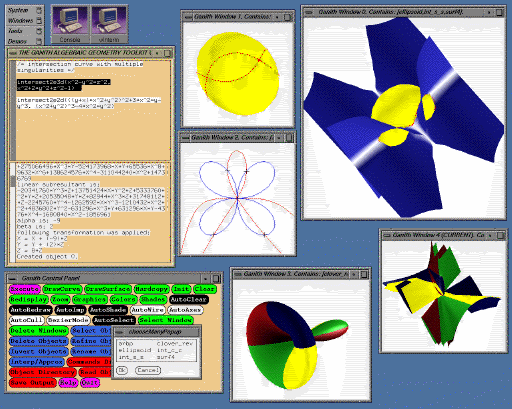Toggle the AutoClear option
Screen dimensions: 512x409
tap(189, 299)
